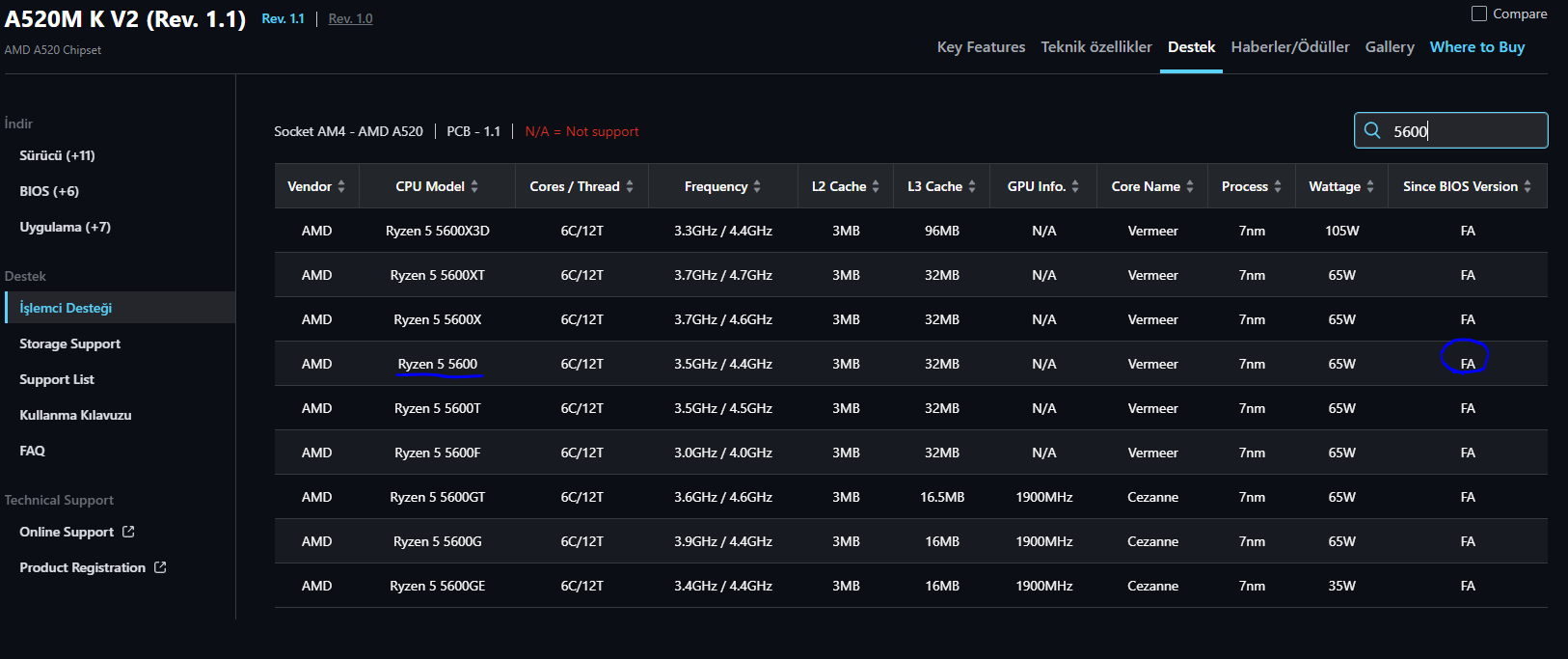This screenshot has width=1568, height=659.
Task: Click the AMD A520 Chipset subtitle
Action: tap(53, 50)
